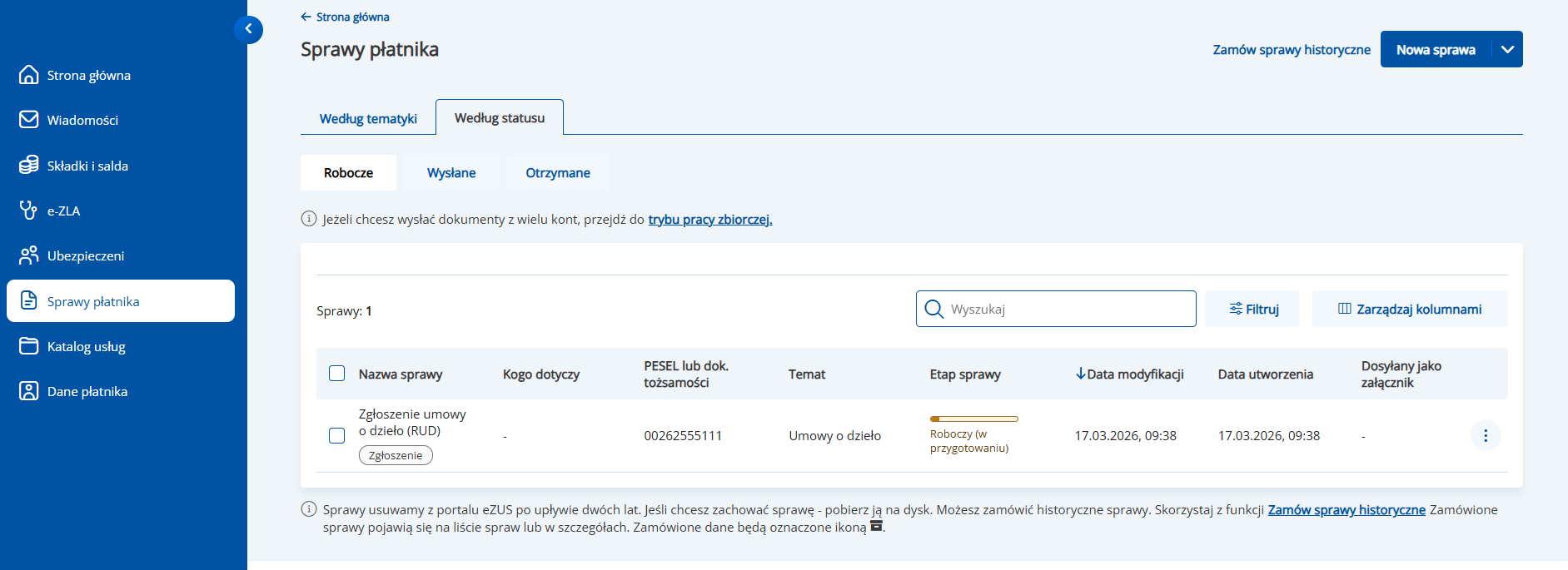Open three-dot actions menu for the case row
This screenshot has width=1568, height=570.
click(1485, 435)
